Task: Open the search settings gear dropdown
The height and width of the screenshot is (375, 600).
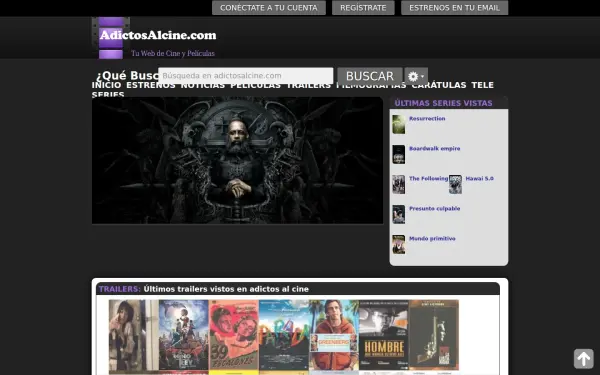Action: tap(416, 76)
